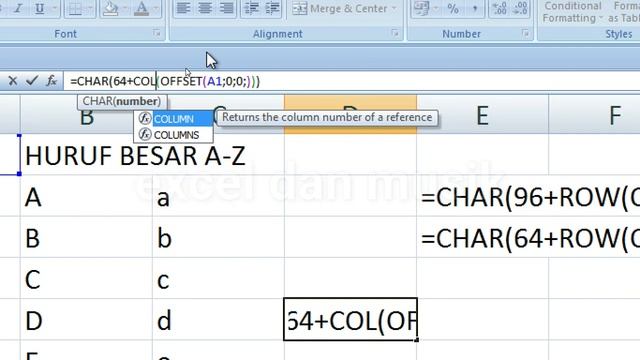The width and height of the screenshot is (640, 360).
Task: Apply Accounting Number Format
Action: [421, 8]
